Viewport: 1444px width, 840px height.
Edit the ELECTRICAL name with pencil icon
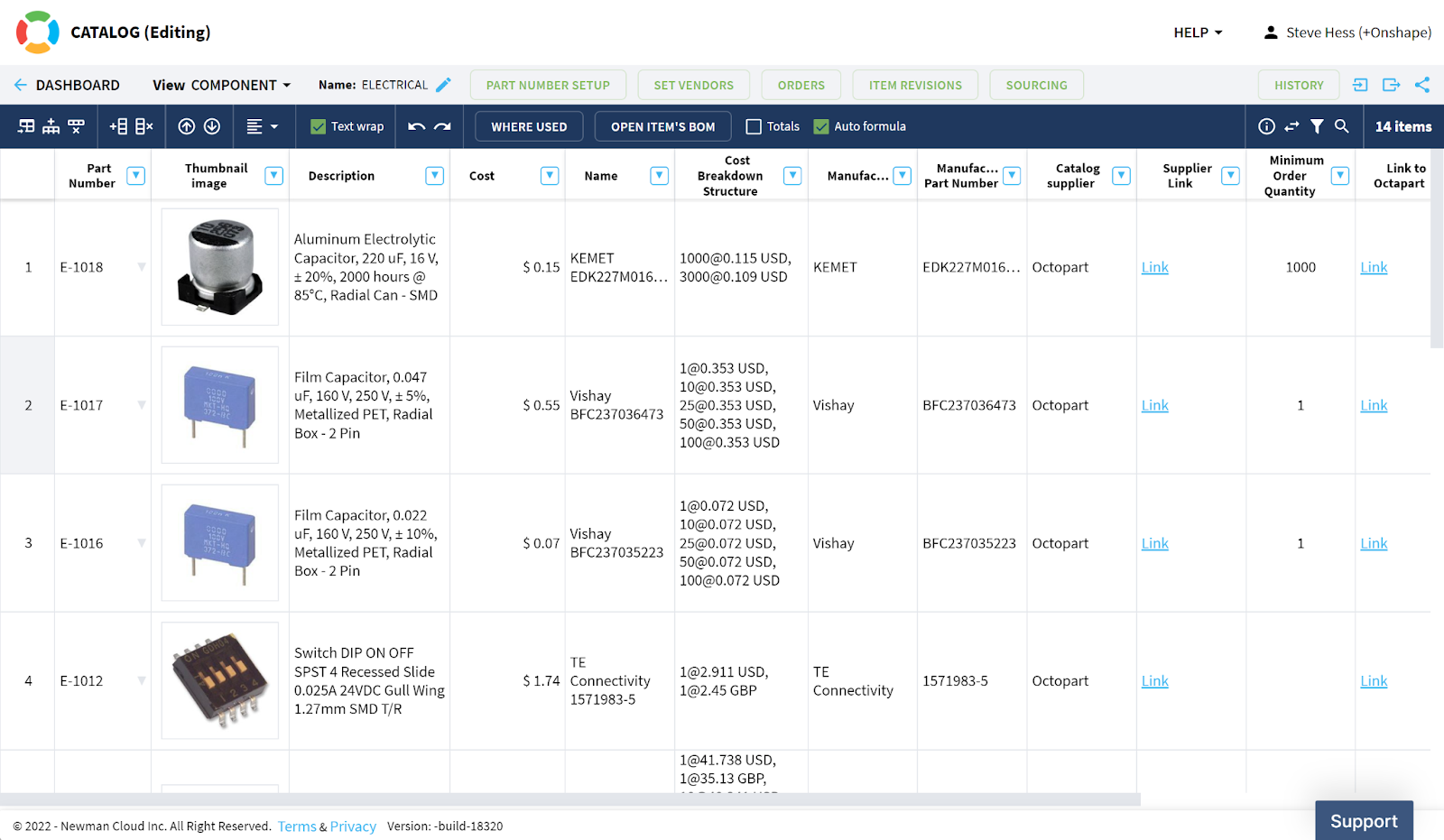[x=443, y=85]
